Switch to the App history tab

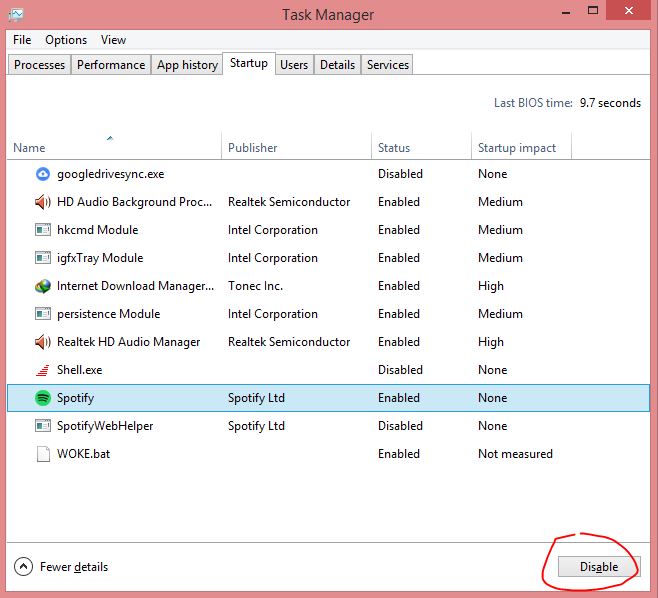[x=187, y=65]
